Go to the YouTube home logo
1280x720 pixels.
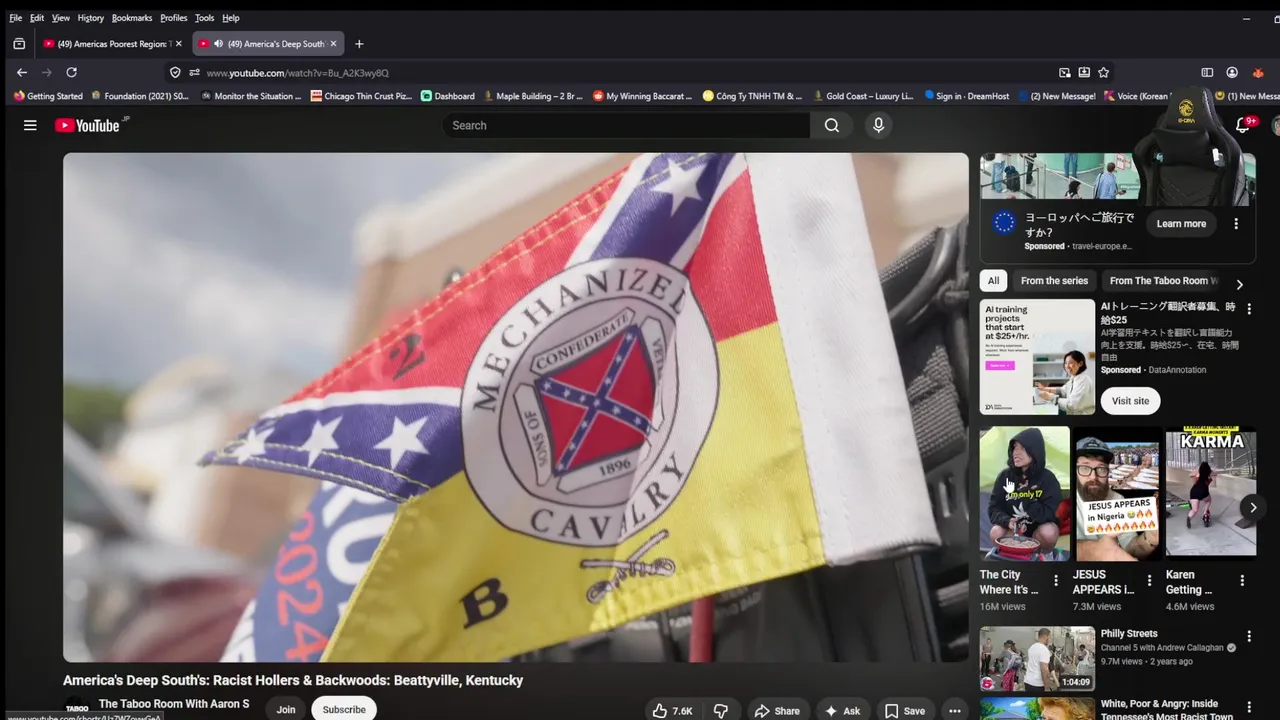pos(87,125)
